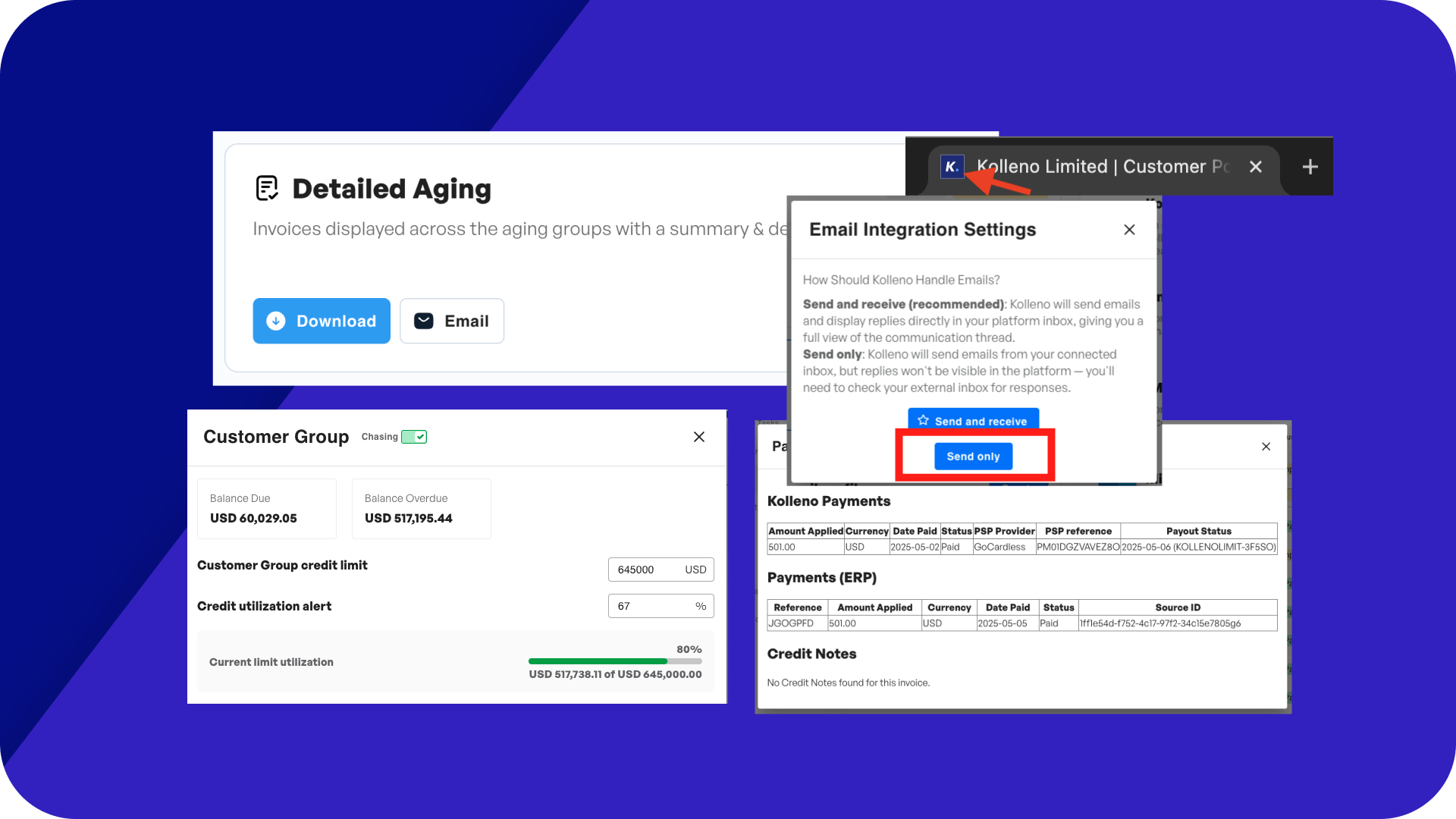Screen dimensions: 1456x819
Task: Edit the Customer Group credit limit field
Action: coord(643,570)
